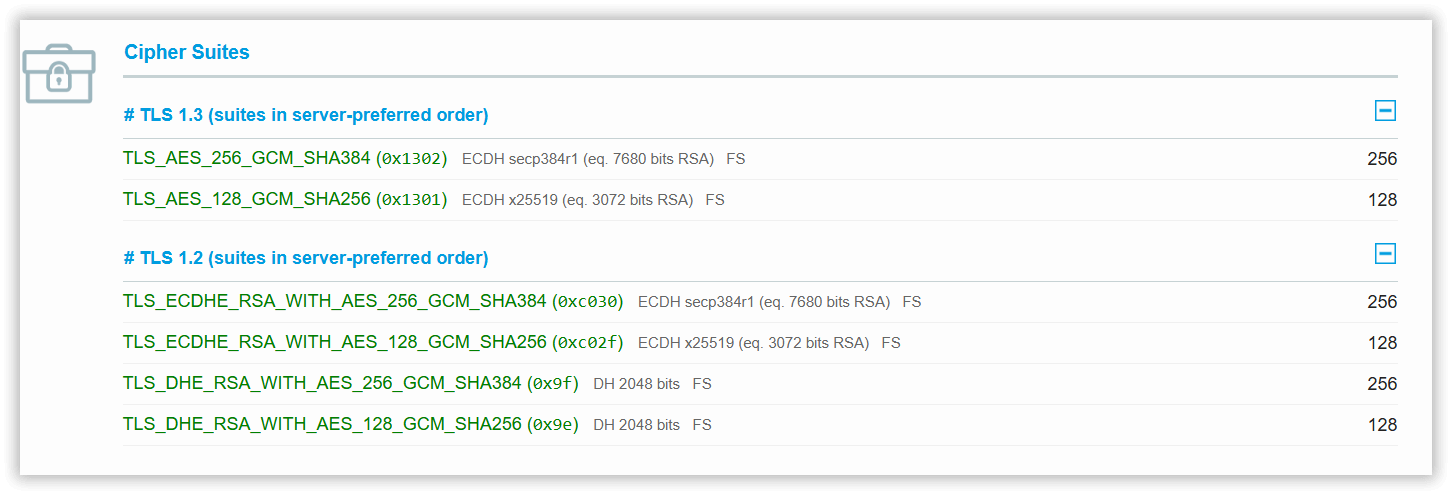The width and height of the screenshot is (1452, 495).
Task: Click 256 bit value for TLS_AES_256_GCM_SHA384
Action: pos(1382,159)
